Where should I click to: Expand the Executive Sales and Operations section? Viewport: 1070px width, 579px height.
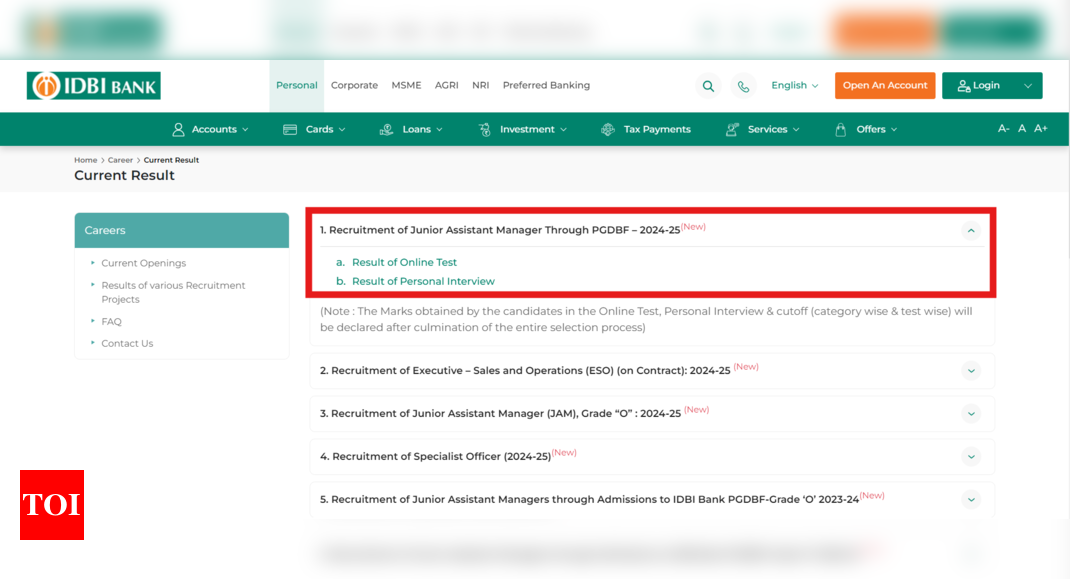click(x=971, y=371)
